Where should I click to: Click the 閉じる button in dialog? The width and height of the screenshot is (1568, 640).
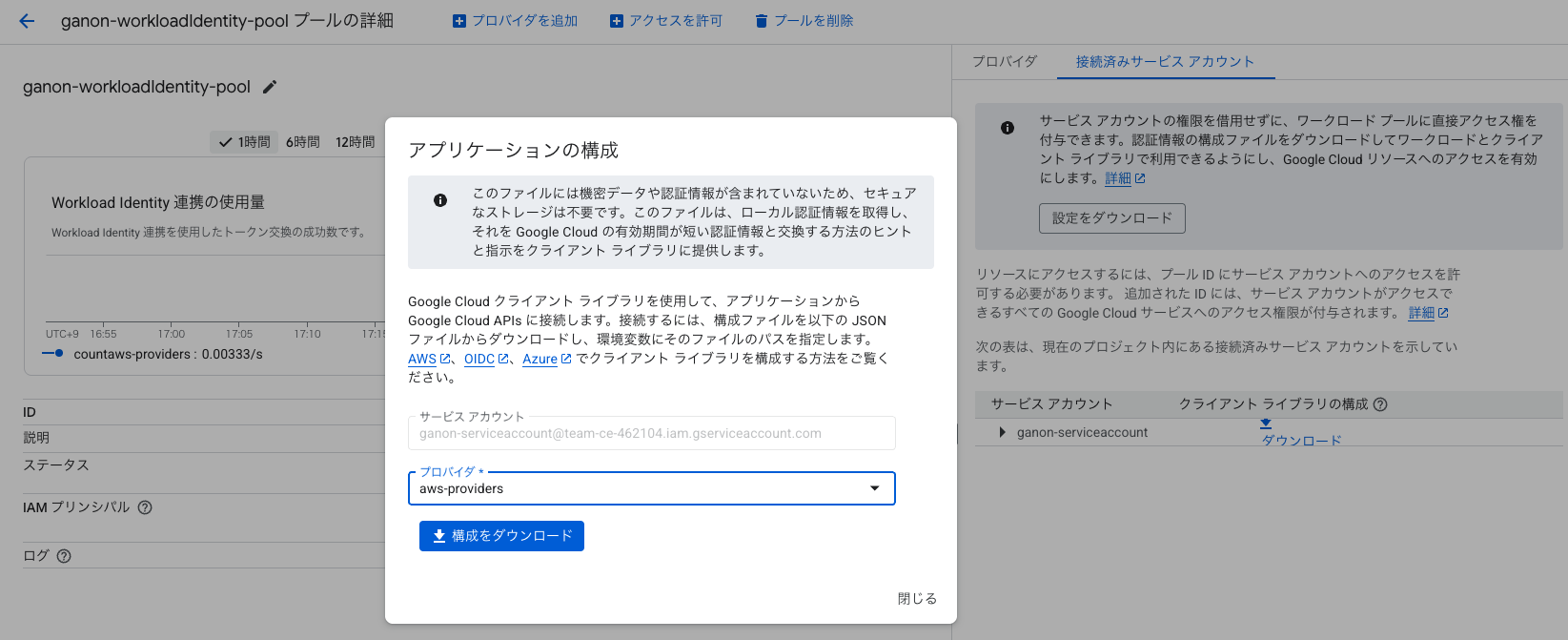(917, 598)
